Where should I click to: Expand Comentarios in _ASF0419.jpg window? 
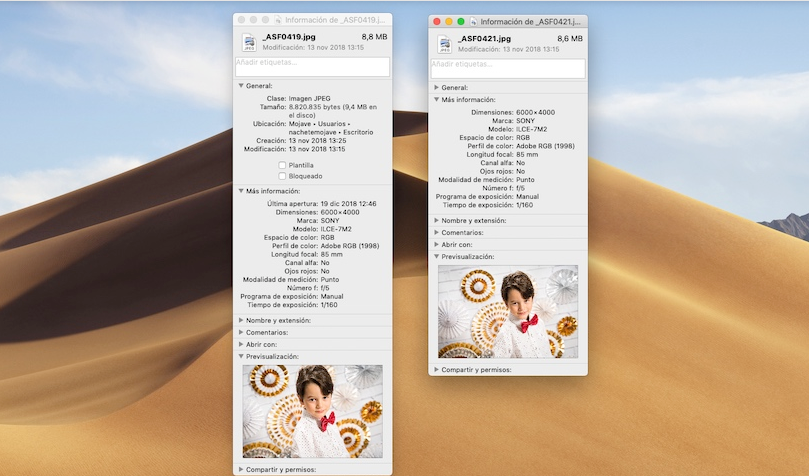coord(241,332)
